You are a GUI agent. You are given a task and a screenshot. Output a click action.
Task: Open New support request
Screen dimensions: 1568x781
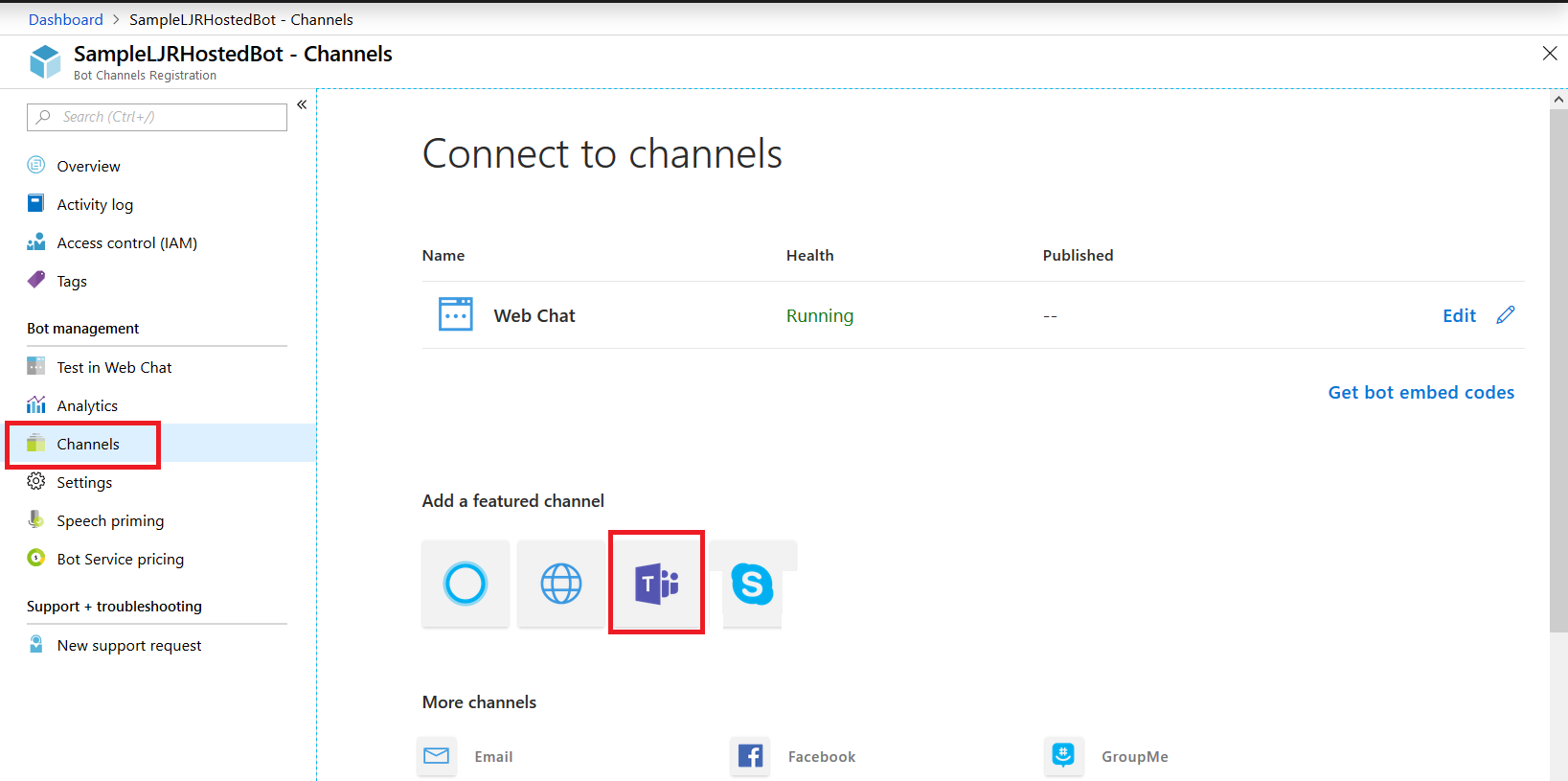tap(129, 645)
